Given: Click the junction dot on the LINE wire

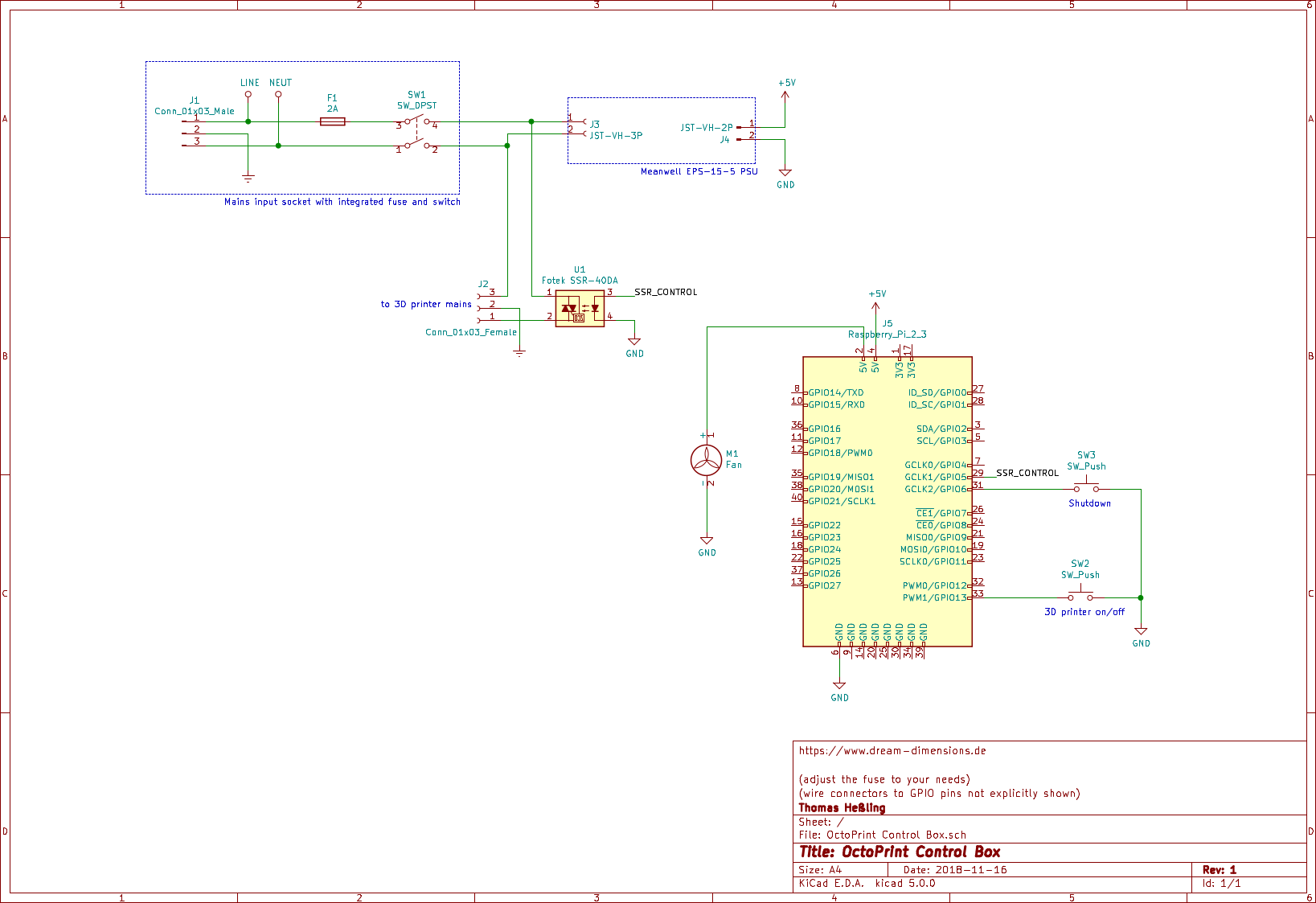Looking at the screenshot, I should pyautogui.click(x=248, y=121).
